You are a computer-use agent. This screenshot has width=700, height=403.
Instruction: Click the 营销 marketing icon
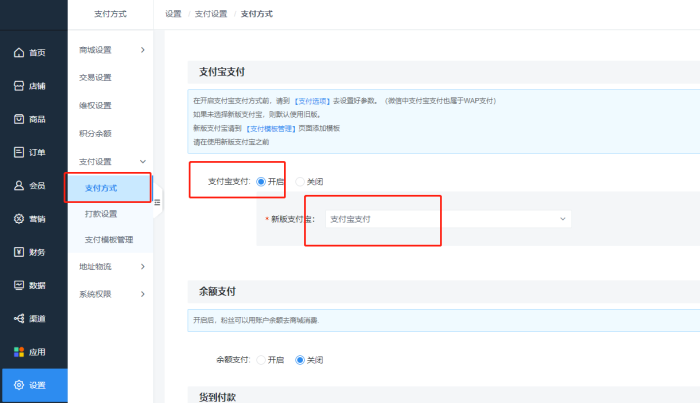pos(19,219)
